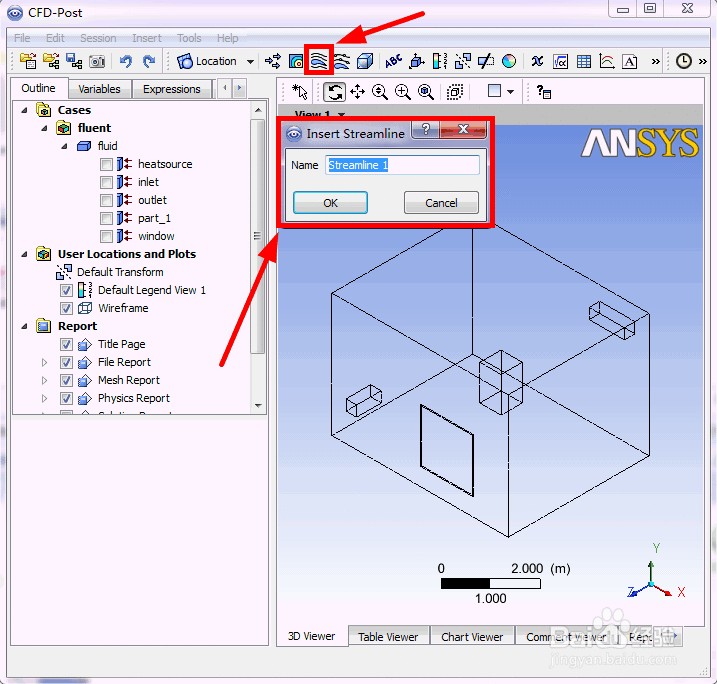Click the Table toolbar icon
This screenshot has width=717, height=684.
point(583,61)
